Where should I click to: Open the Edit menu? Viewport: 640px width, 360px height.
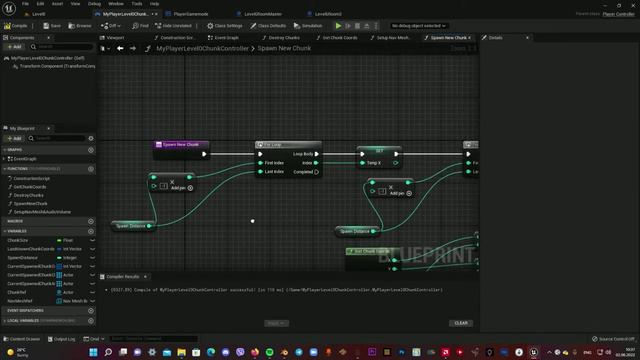[x=40, y=4]
